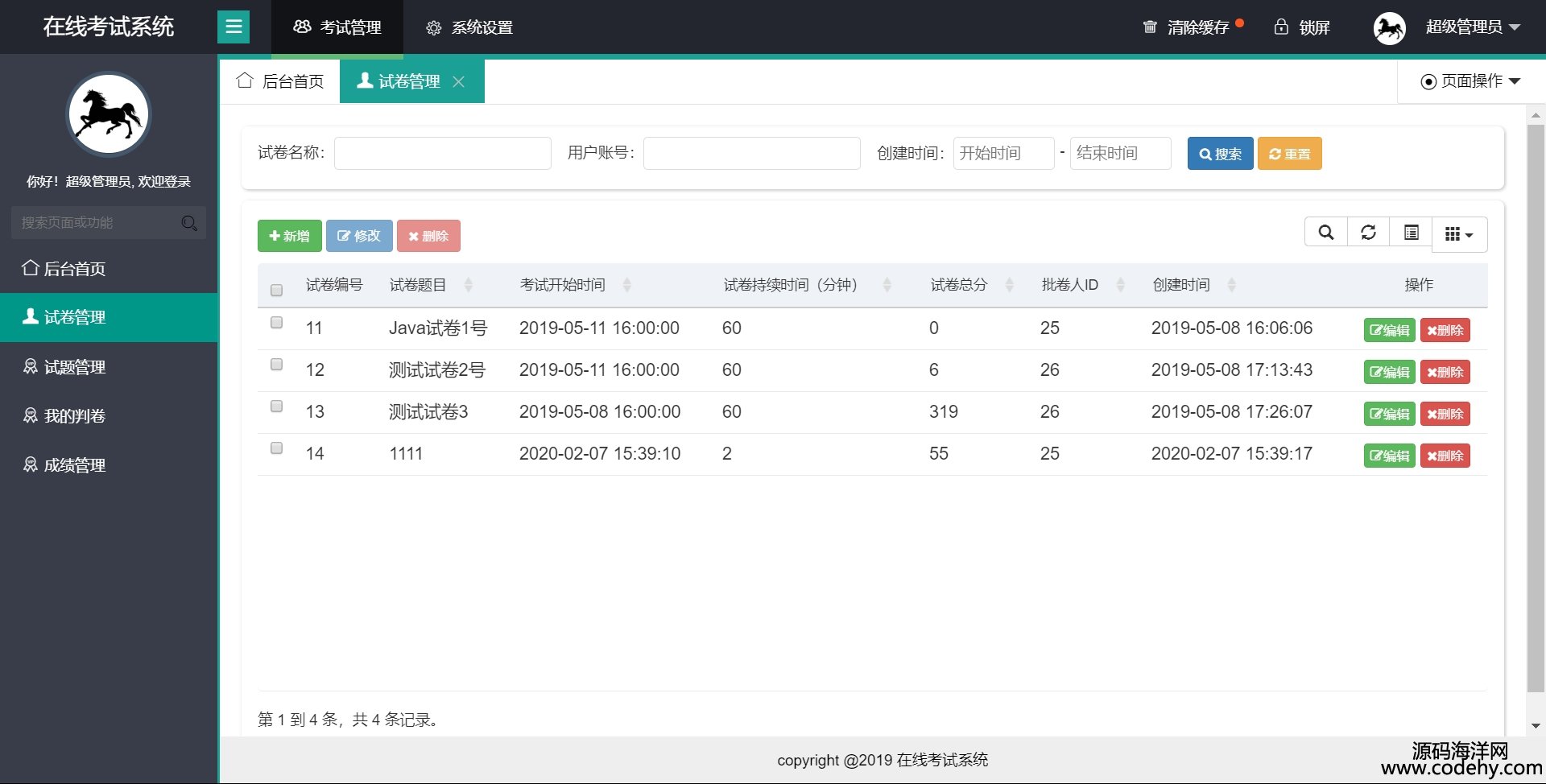Click the scrollbar down arrow

(1536, 726)
